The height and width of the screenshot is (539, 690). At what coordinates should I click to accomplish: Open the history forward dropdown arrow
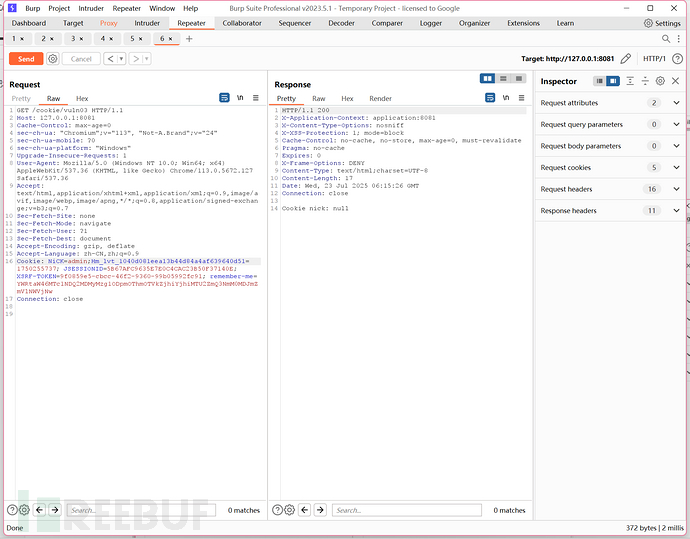click(x=148, y=59)
